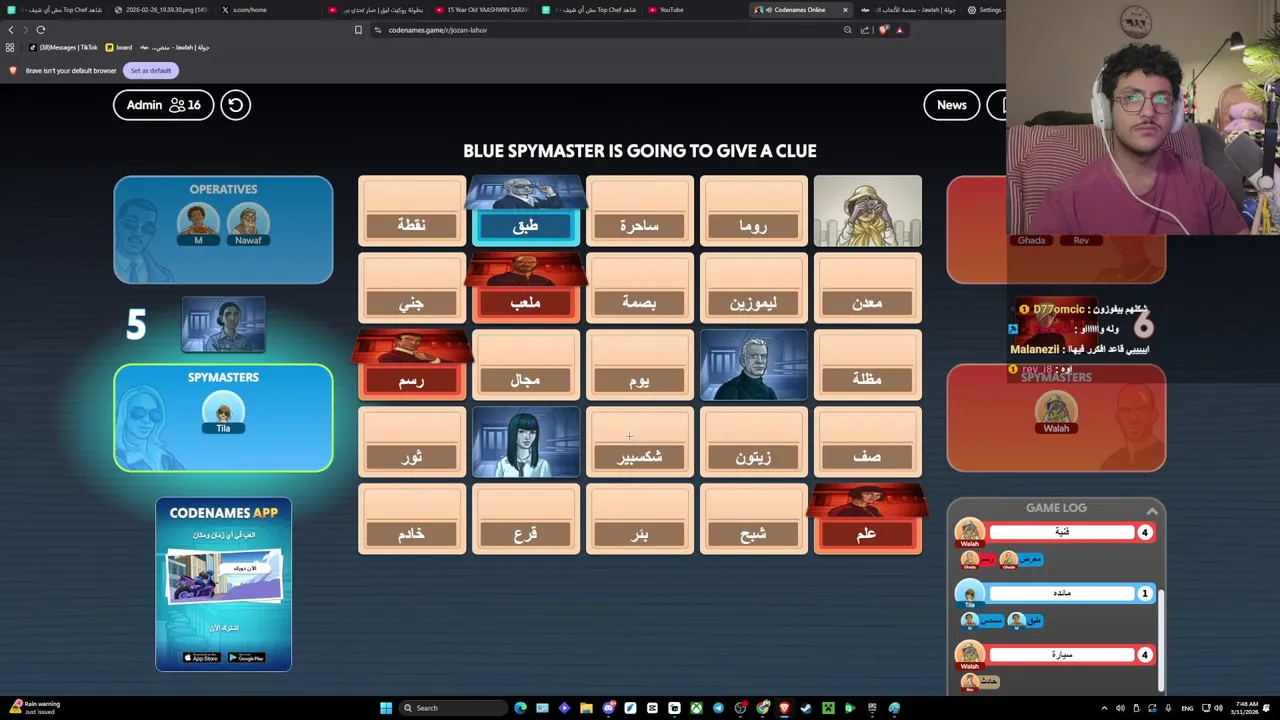Image resolution: width=1280 pixels, height=720 pixels.
Task: Show the 16 players count
Action: click(x=185, y=105)
